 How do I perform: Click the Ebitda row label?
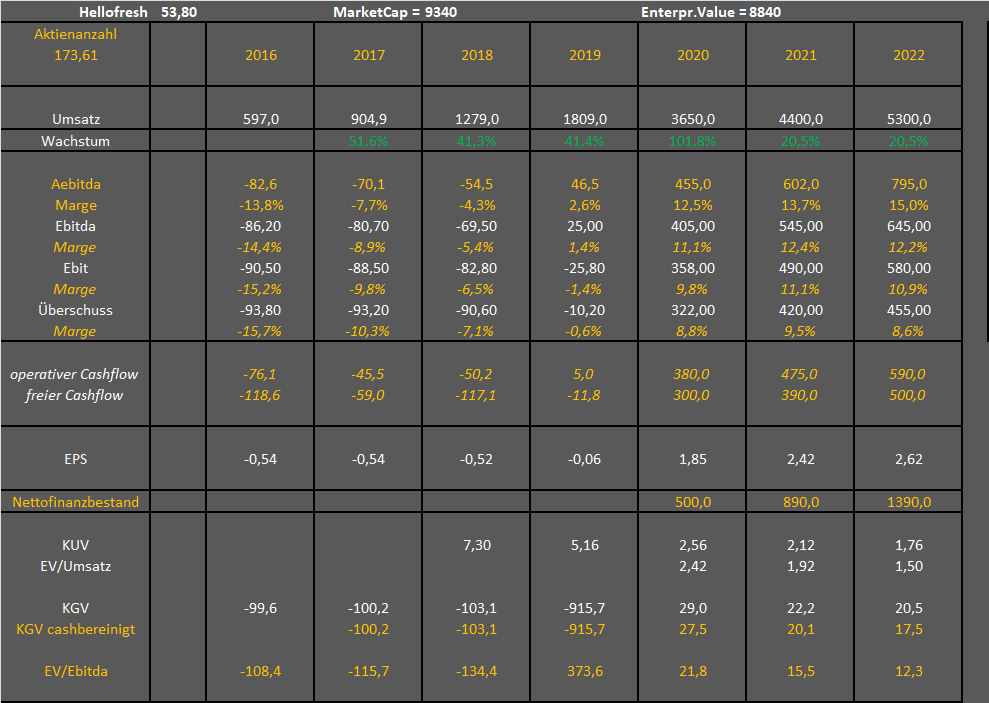(76, 226)
